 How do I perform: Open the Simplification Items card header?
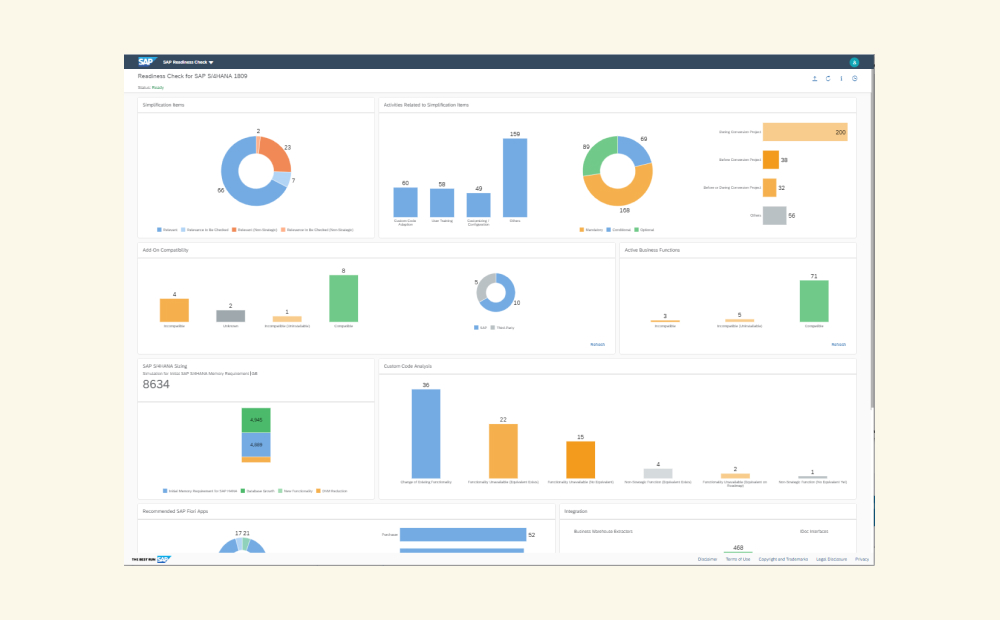pos(256,105)
